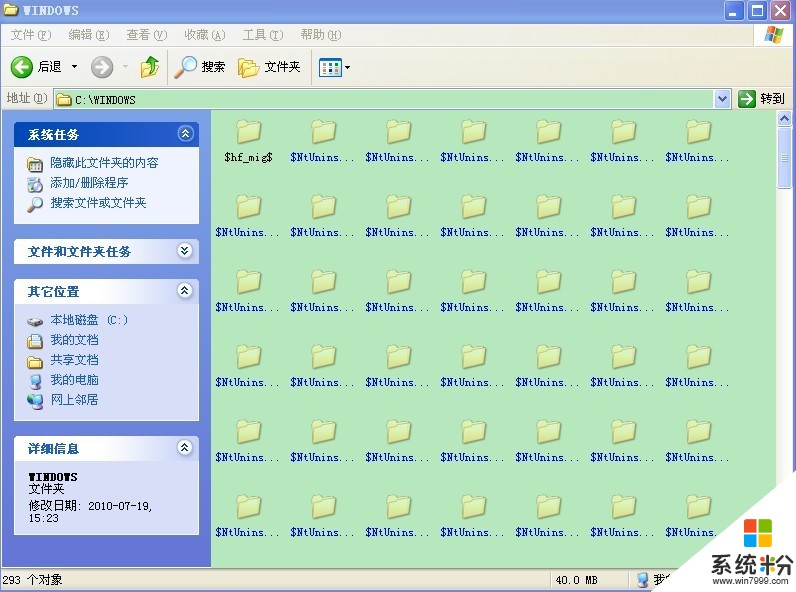Click the Local Disk (C:) drive icon
Image resolution: width=796 pixels, height=592 pixels.
[35, 321]
